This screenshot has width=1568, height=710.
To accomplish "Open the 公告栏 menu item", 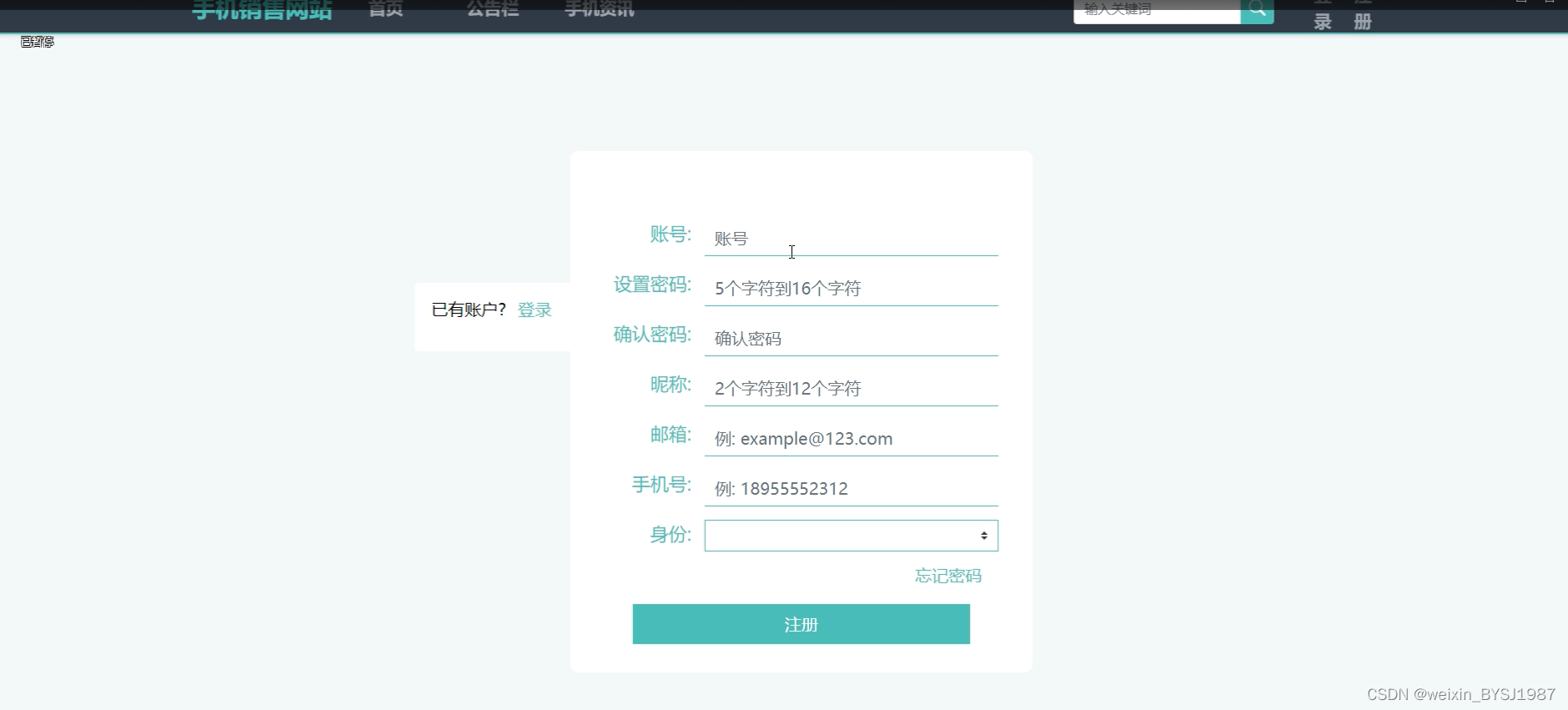I will [493, 9].
